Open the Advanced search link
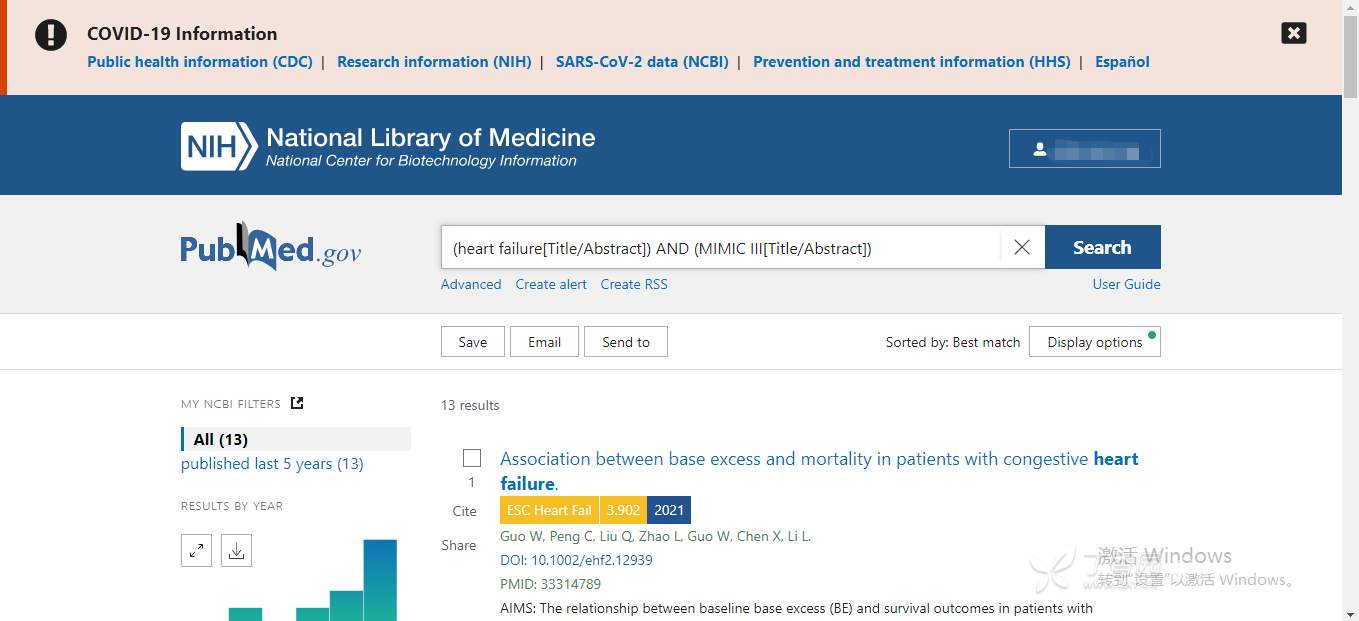This screenshot has height=621, width=1359. (x=471, y=284)
